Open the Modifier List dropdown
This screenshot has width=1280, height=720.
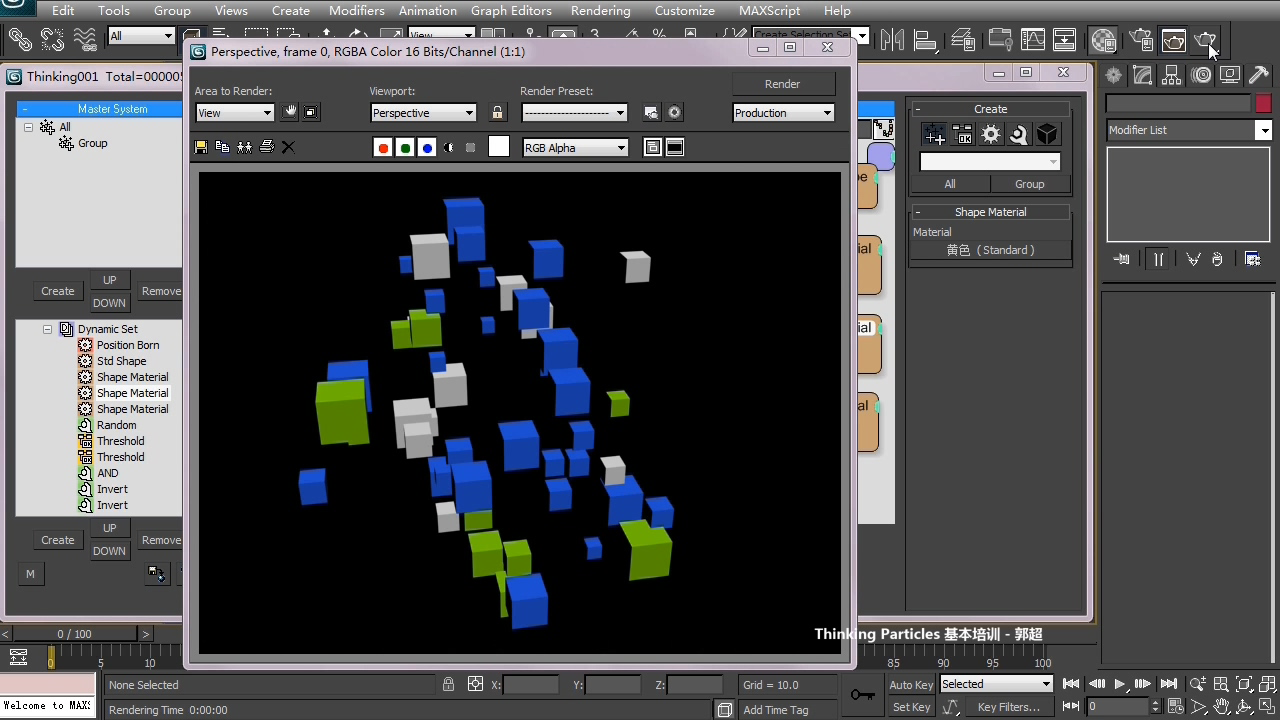(x=1188, y=130)
